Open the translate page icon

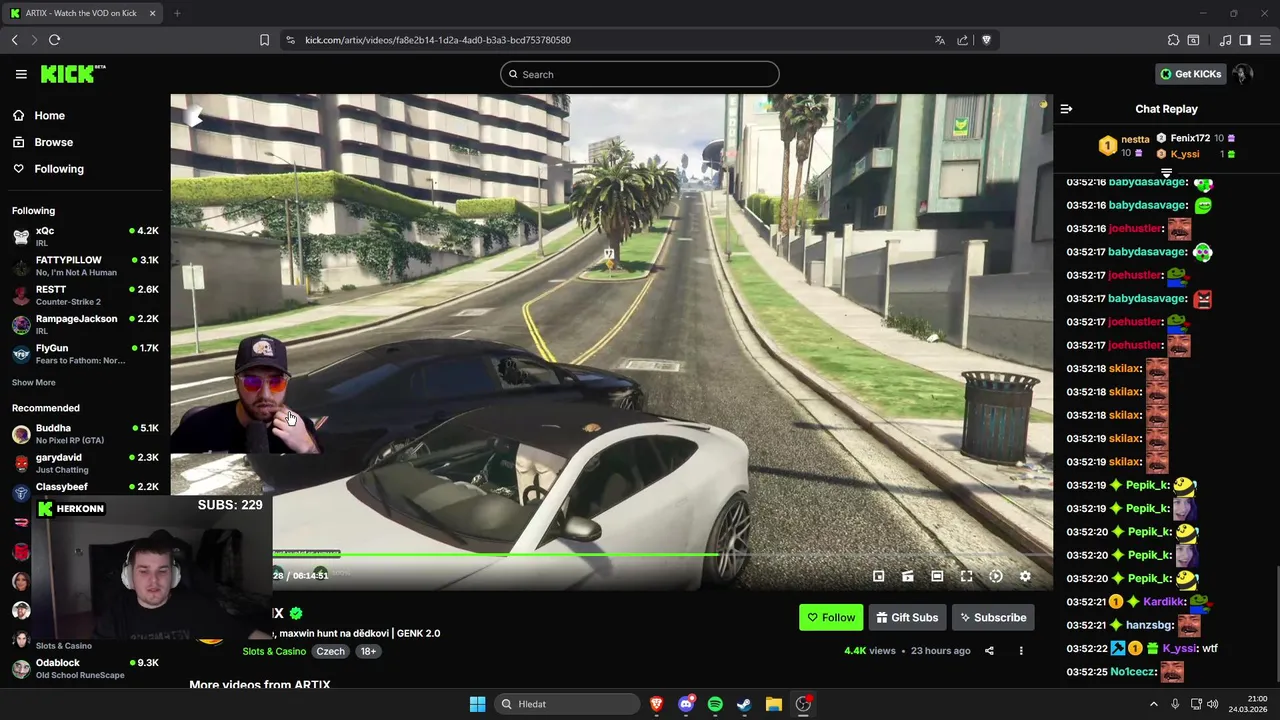click(x=939, y=40)
